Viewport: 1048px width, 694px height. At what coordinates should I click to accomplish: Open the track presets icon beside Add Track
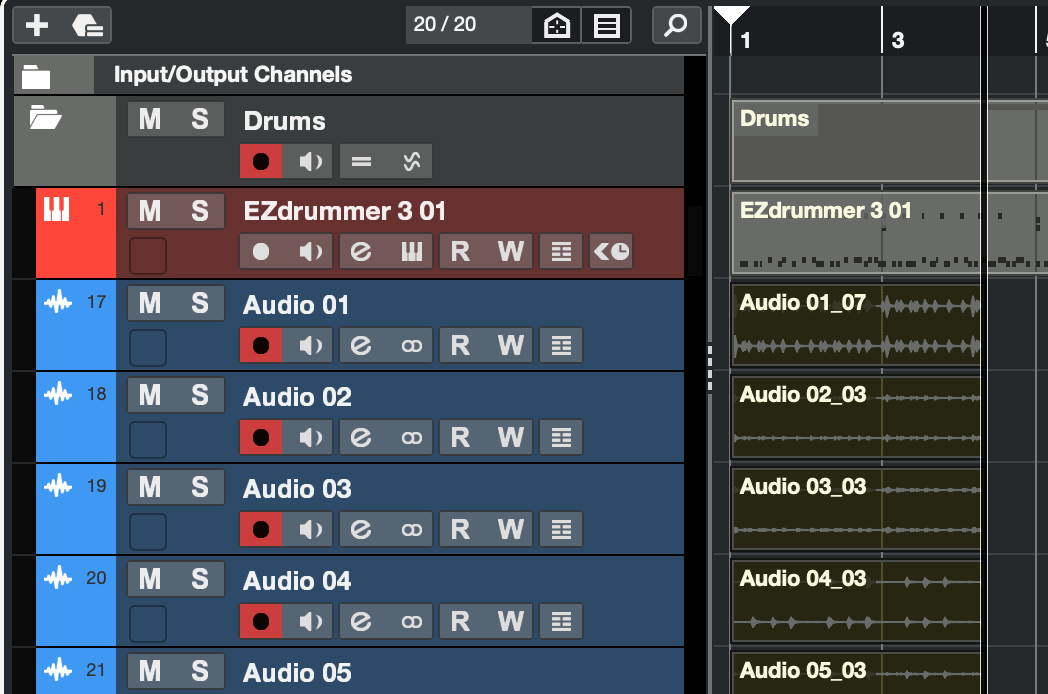point(88,25)
